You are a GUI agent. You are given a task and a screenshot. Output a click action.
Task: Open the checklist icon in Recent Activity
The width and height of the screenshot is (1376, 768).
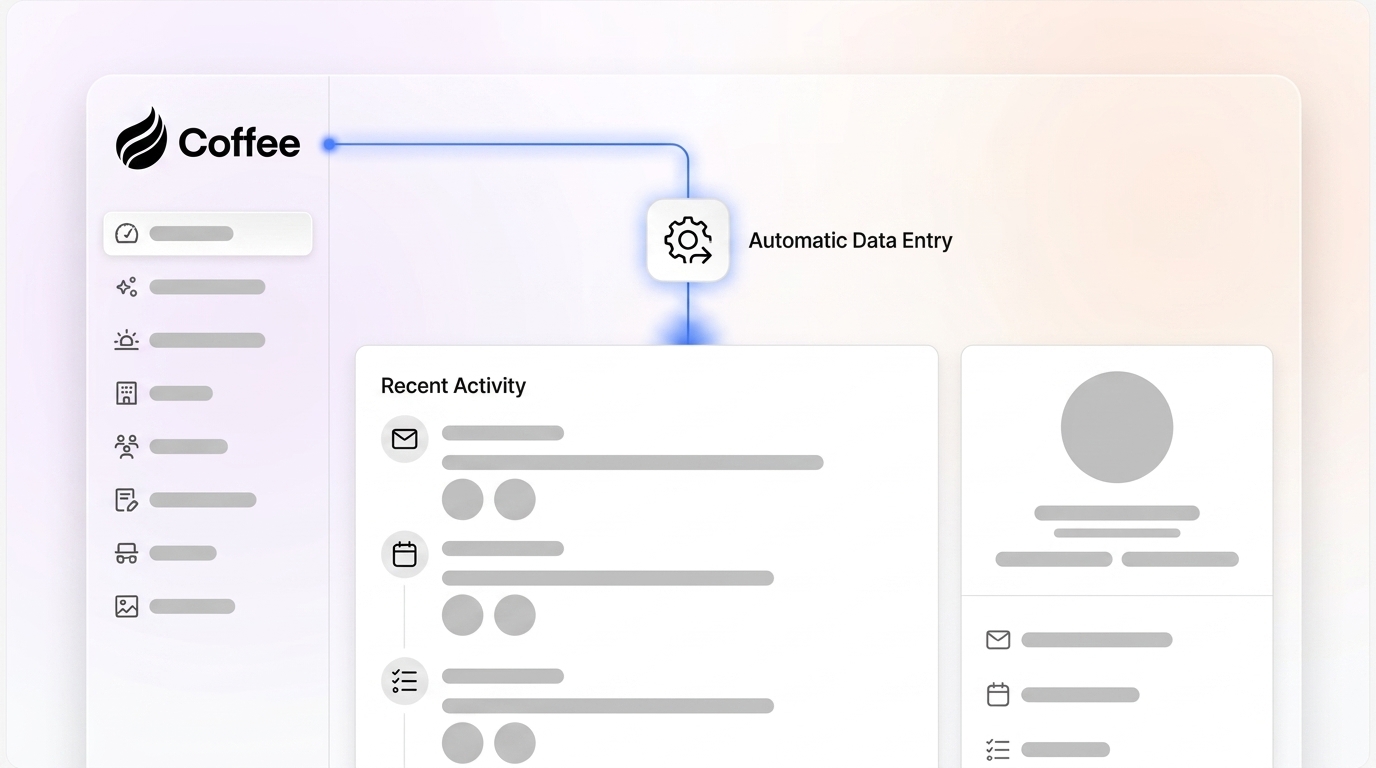point(404,680)
